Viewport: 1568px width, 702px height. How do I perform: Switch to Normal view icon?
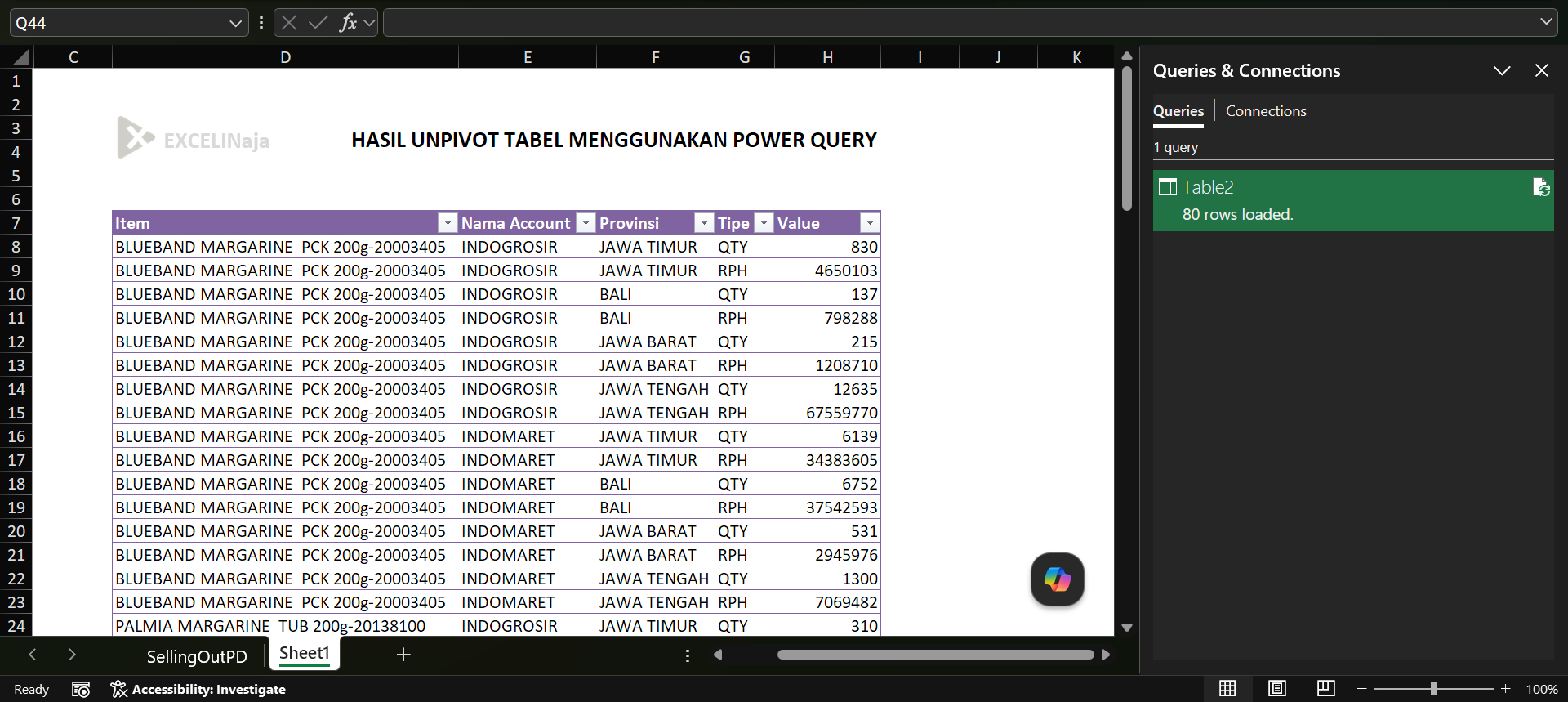pos(1227,689)
